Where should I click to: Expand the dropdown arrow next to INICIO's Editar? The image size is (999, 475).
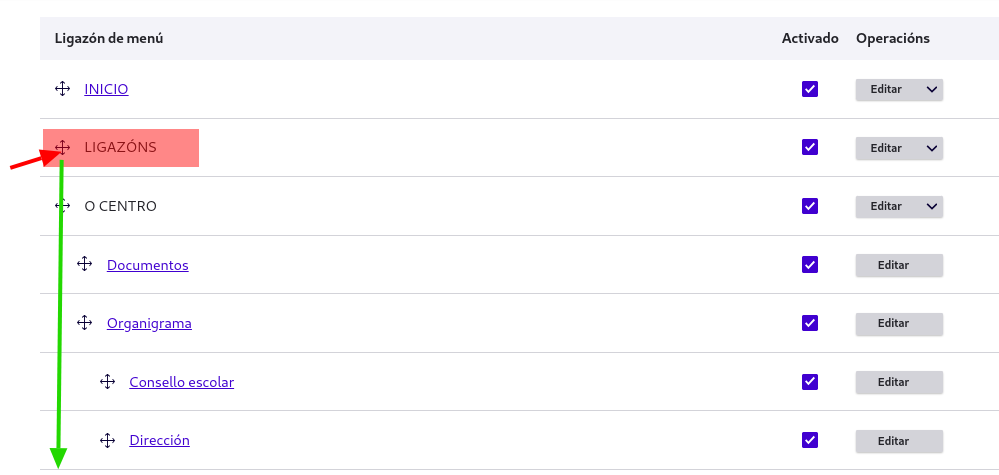931,89
